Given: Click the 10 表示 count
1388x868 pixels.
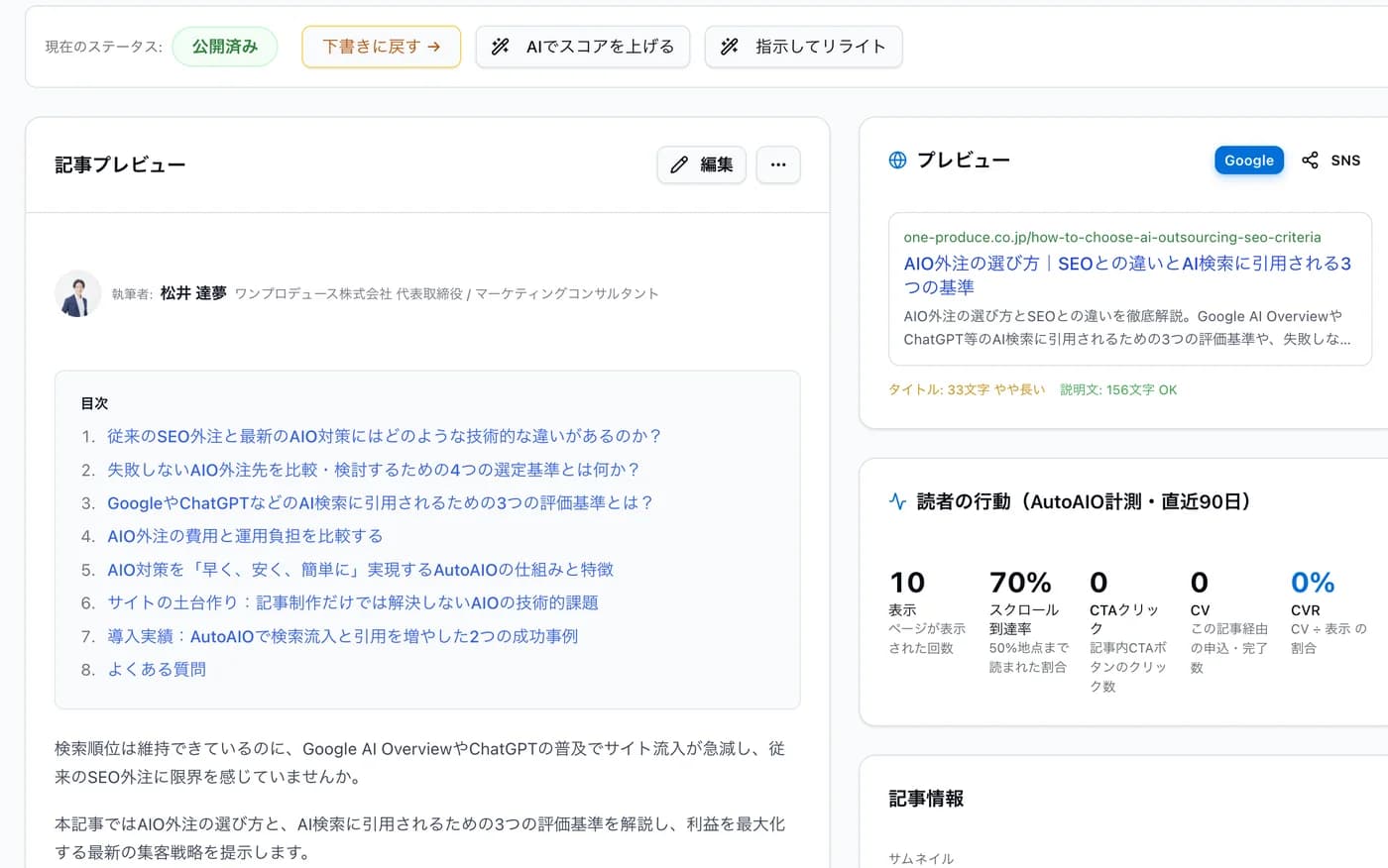Looking at the screenshot, I should pos(907,583).
